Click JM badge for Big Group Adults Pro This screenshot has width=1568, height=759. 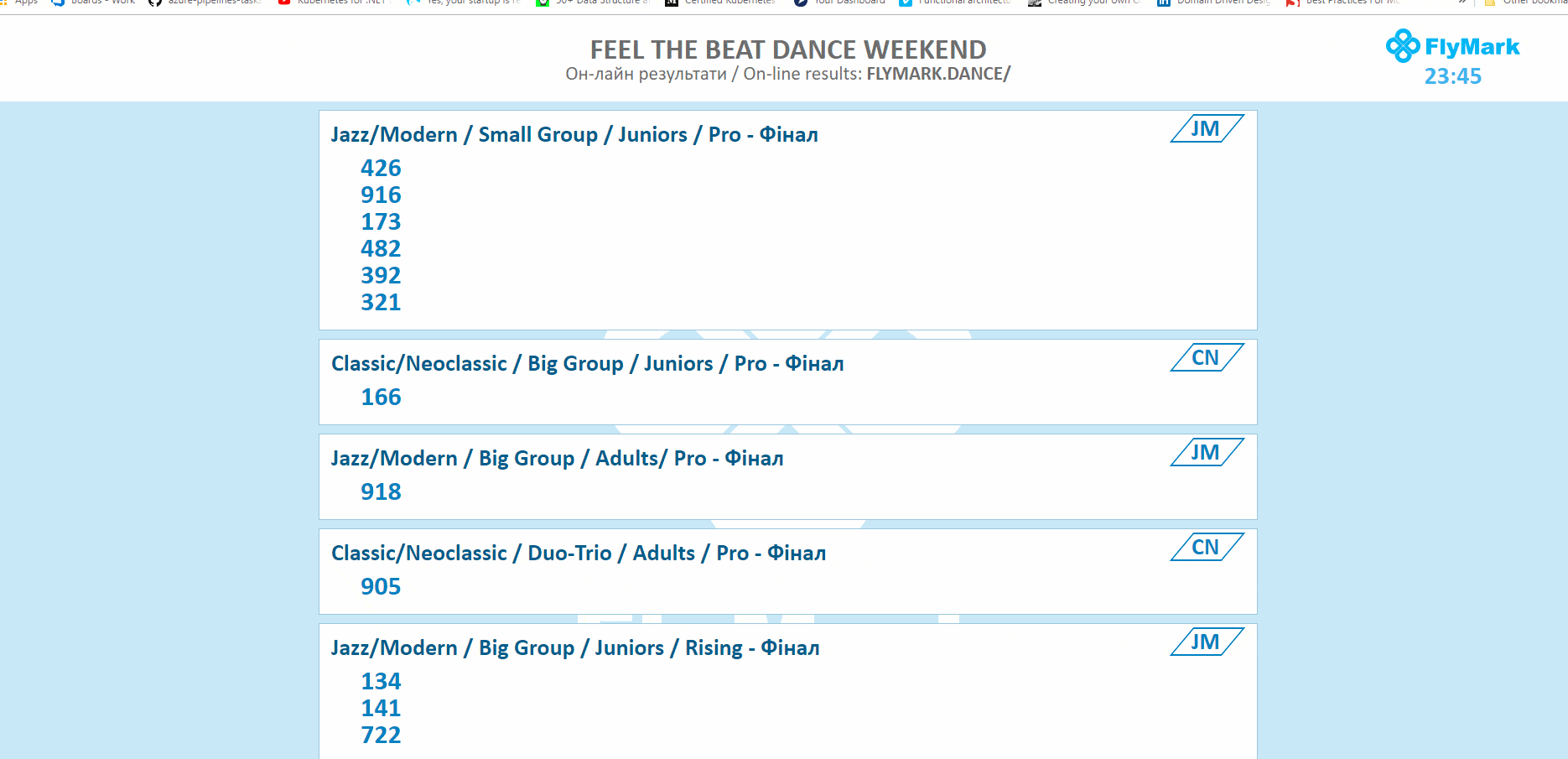[1206, 452]
